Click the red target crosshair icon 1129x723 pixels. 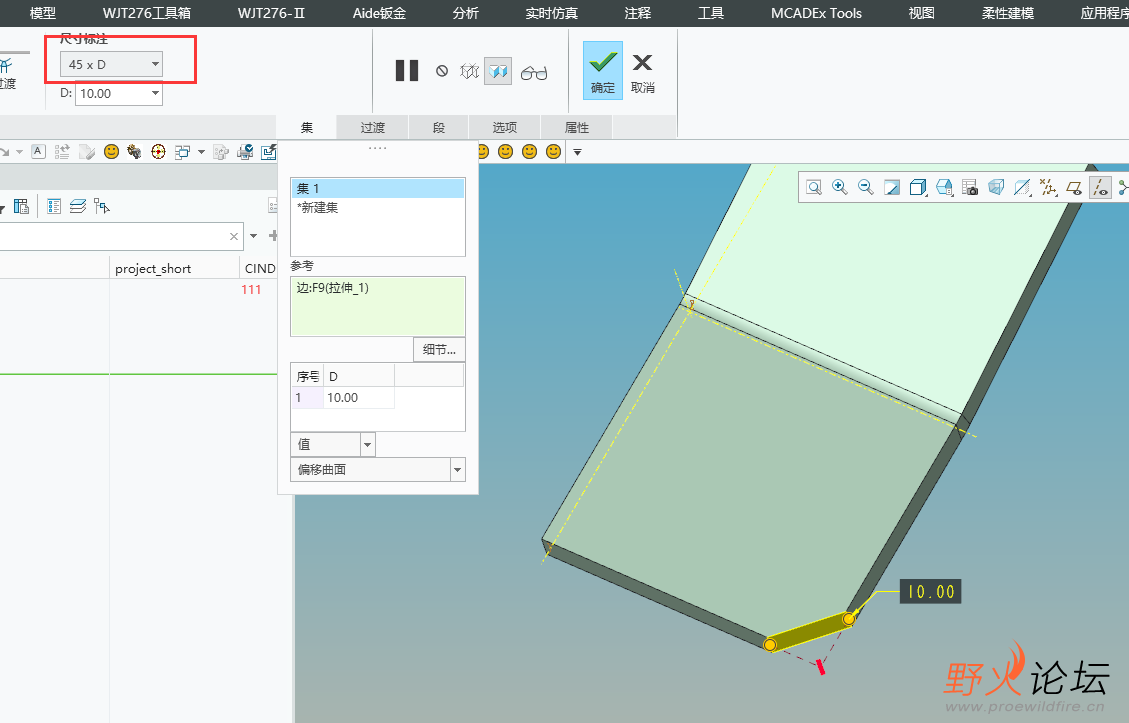coord(158,151)
